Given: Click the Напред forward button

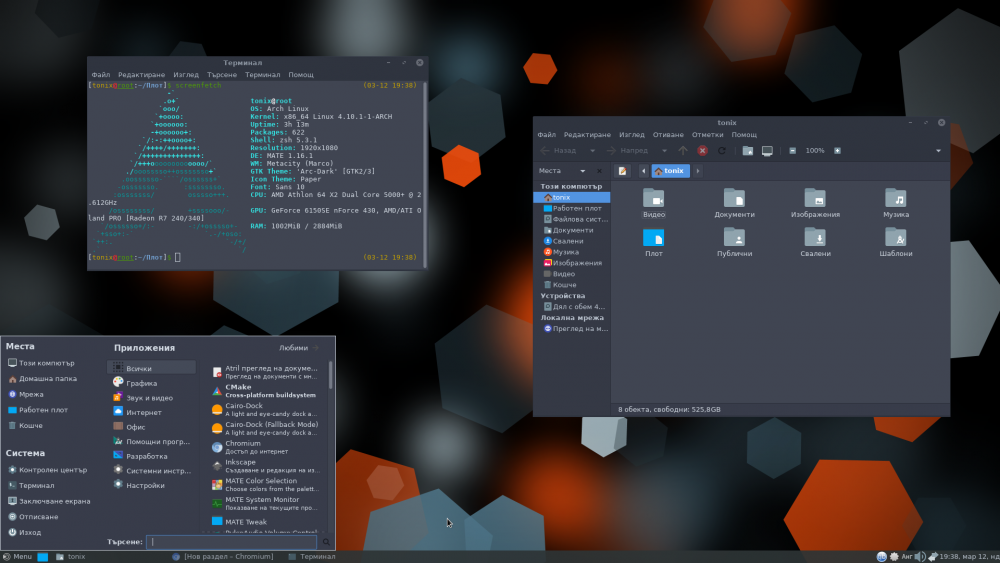Looking at the screenshot, I should coord(628,150).
